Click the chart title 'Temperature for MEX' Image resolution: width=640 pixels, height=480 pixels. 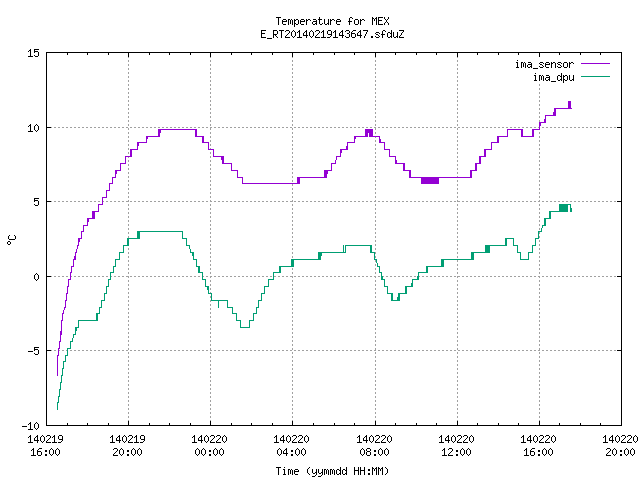(332, 21)
